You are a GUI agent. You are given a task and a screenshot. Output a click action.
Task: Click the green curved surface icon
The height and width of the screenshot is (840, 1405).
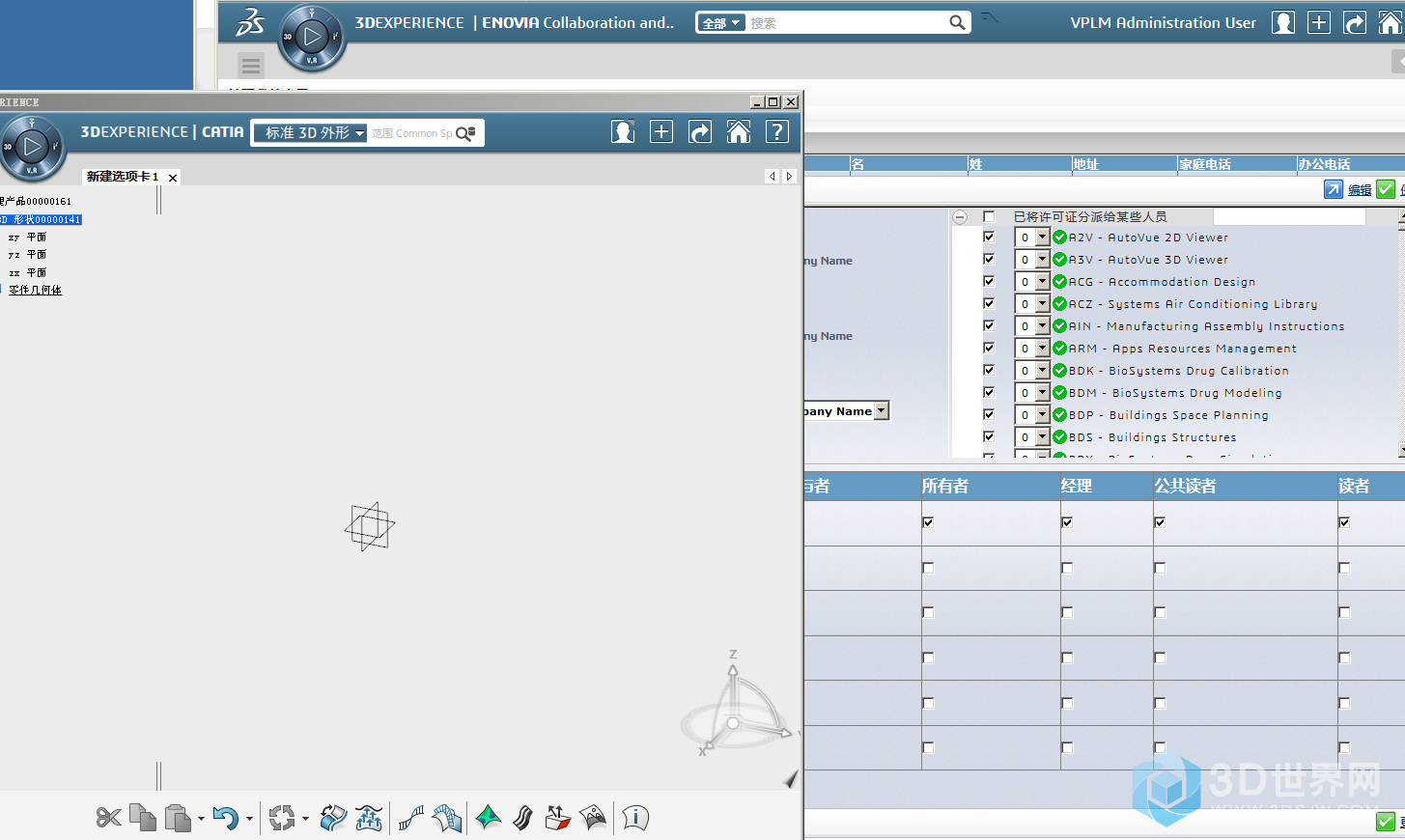[x=489, y=819]
